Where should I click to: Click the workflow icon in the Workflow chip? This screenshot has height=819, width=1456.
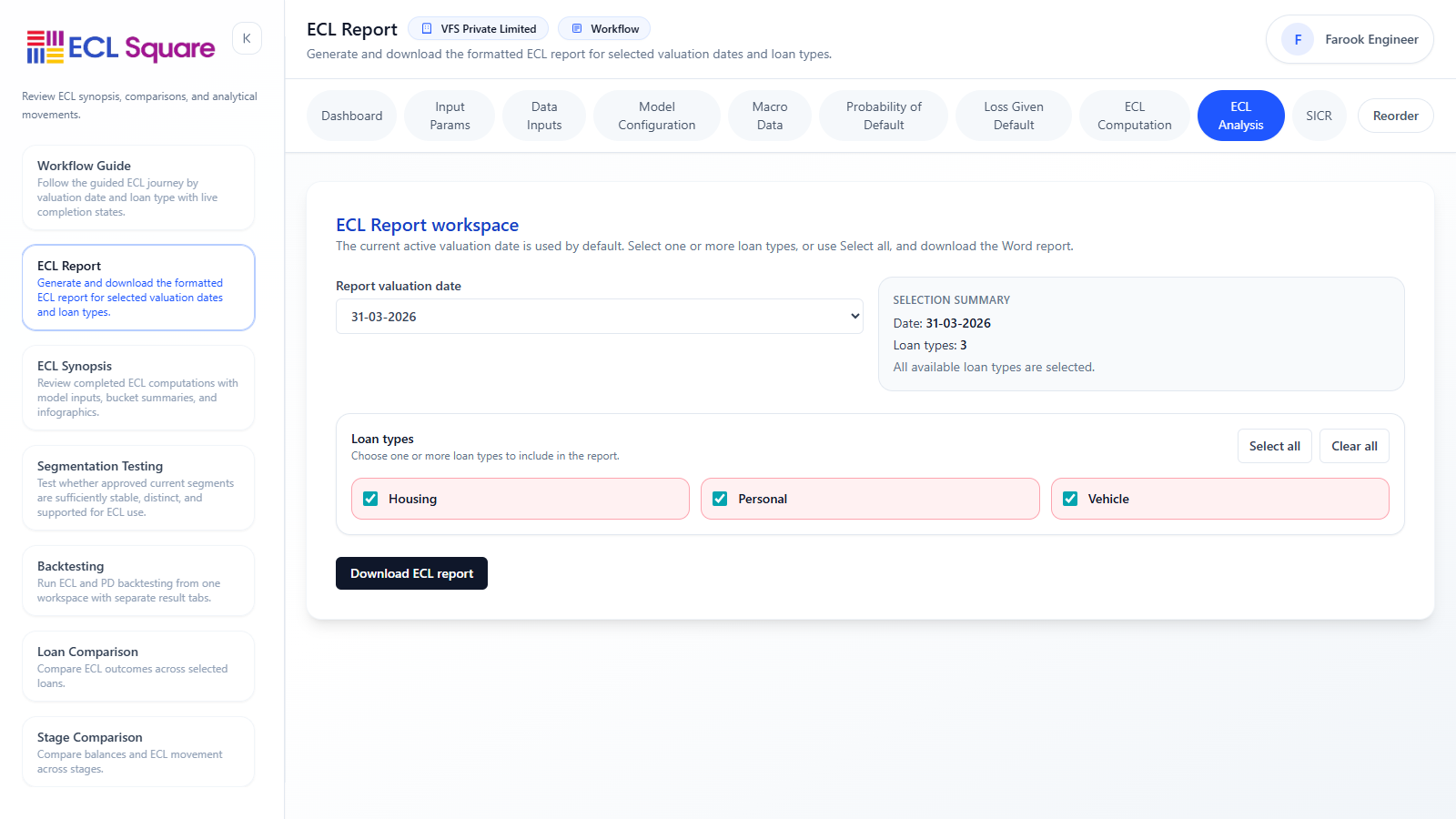point(577,28)
